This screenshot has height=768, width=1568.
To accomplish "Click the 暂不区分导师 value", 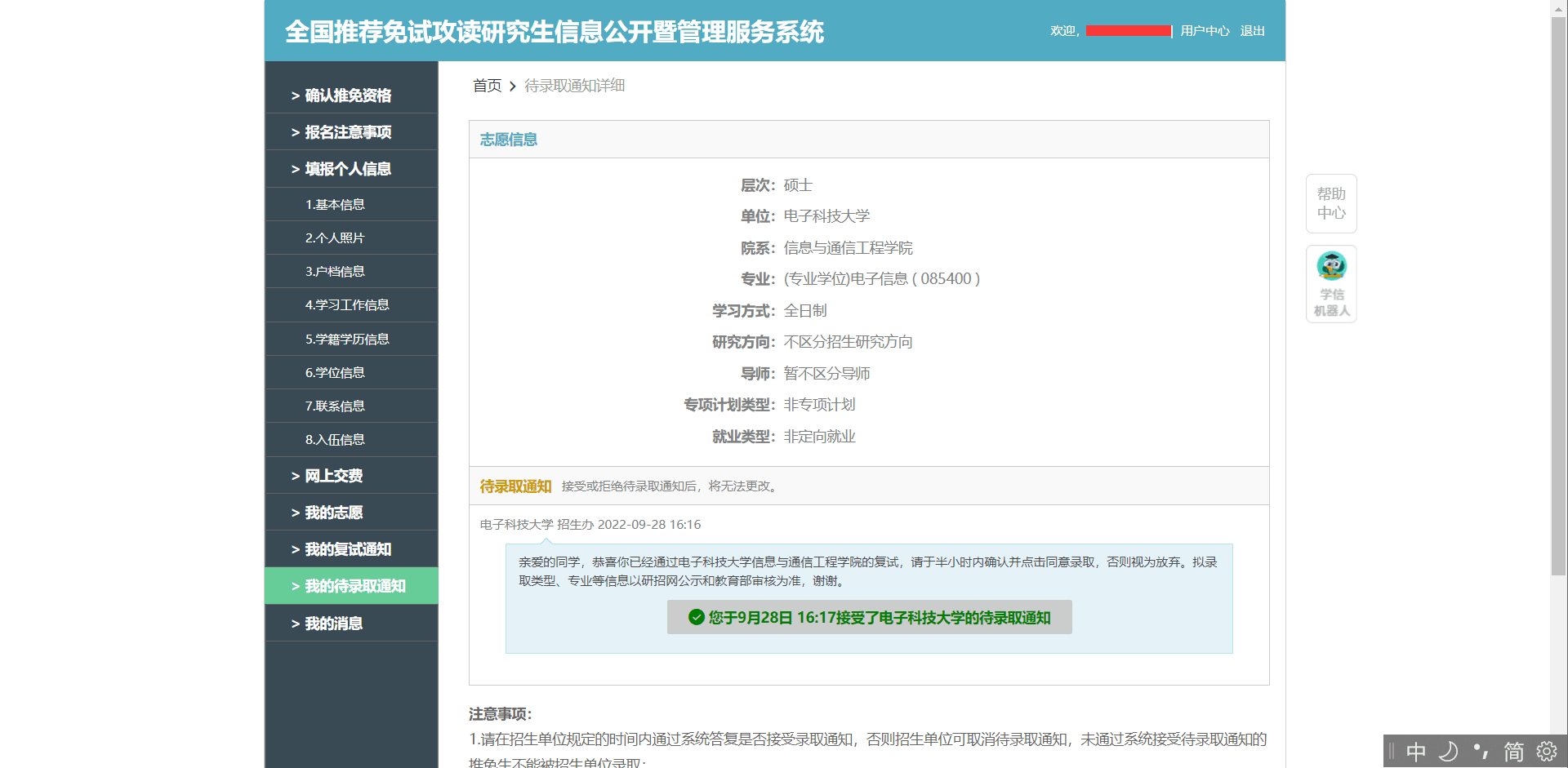I will coord(826,374).
